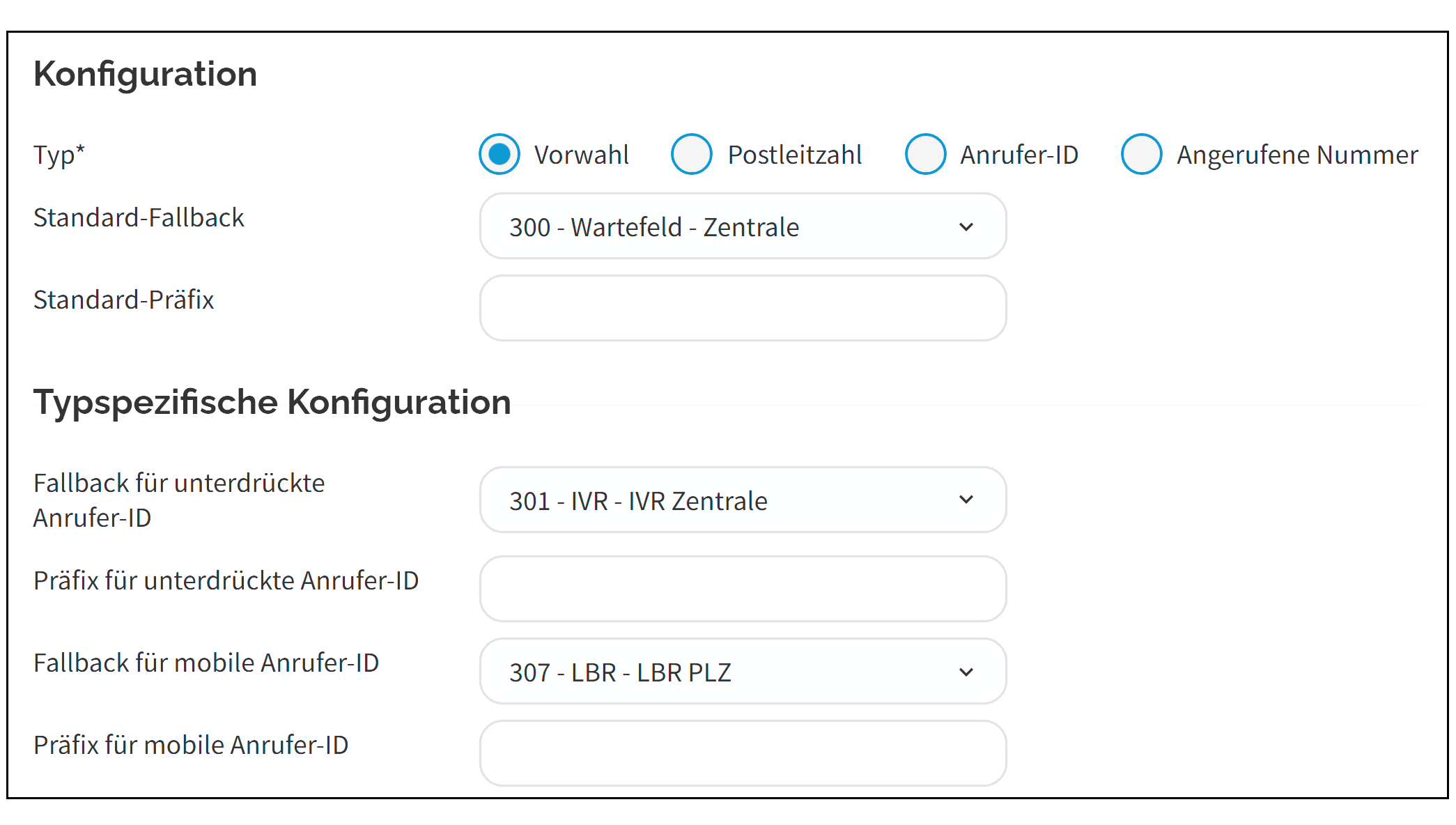The height and width of the screenshot is (825, 1456).
Task: Expand the 301 - IVR - IVR Zentrale dropdown
Action: pos(742,500)
